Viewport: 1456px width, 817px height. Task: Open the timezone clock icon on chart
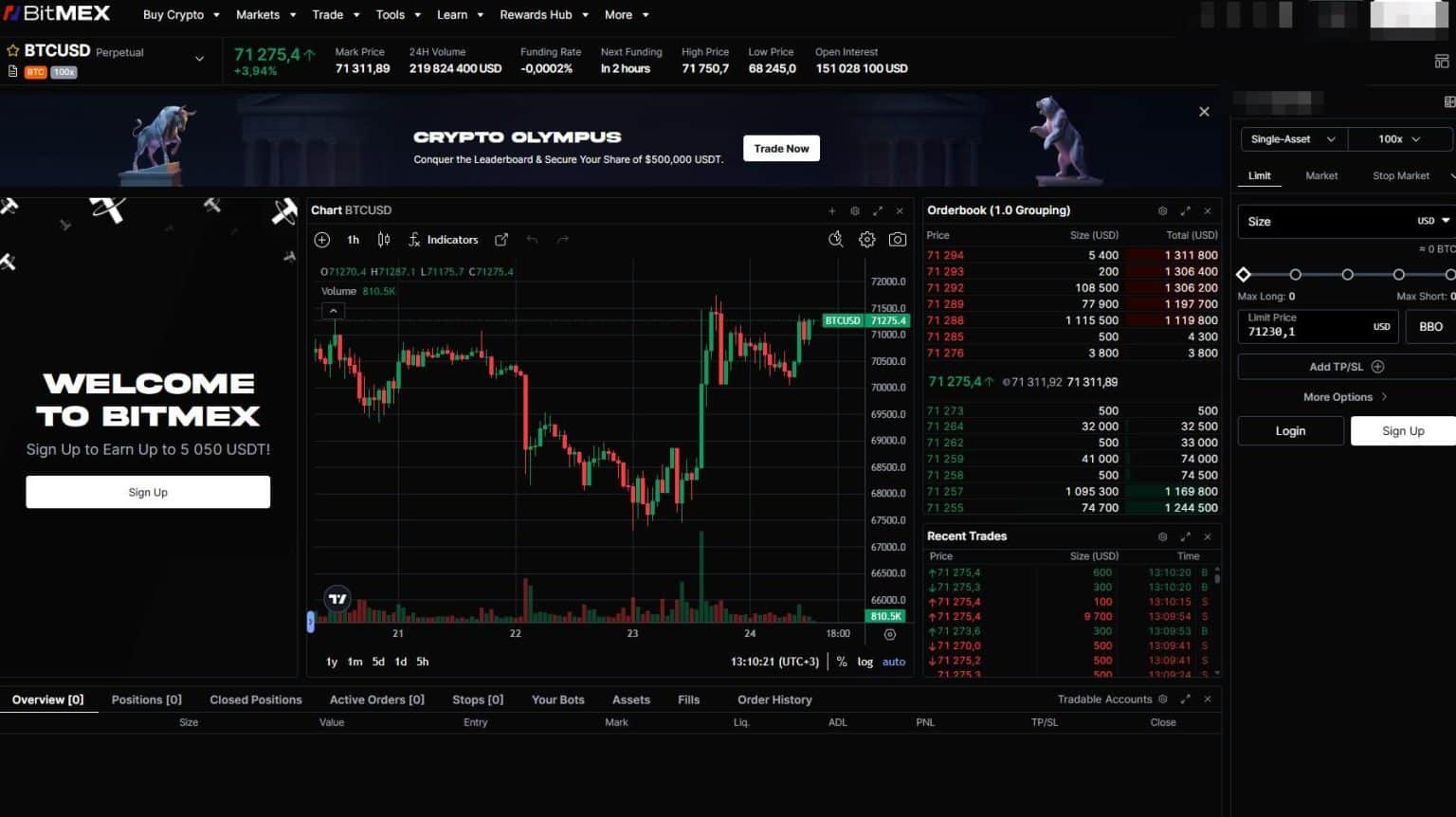tap(835, 240)
